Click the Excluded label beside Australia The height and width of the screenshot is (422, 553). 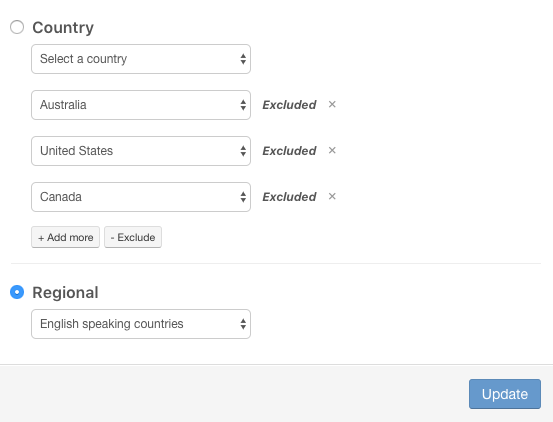pyautogui.click(x=289, y=105)
